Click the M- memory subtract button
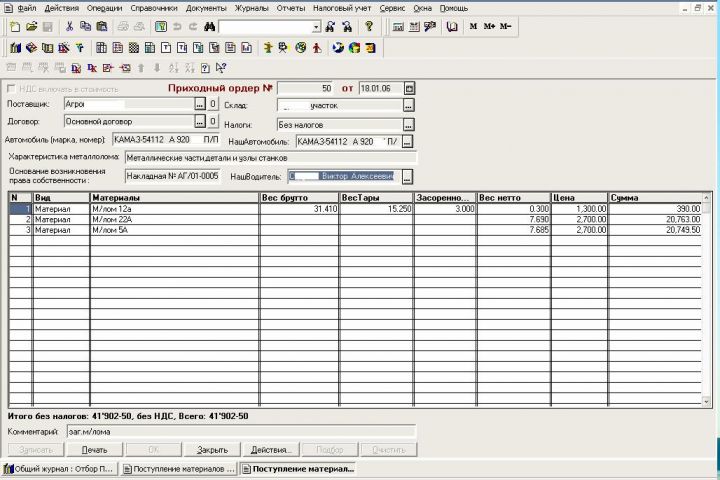This screenshot has width=720, height=480. pos(506,27)
